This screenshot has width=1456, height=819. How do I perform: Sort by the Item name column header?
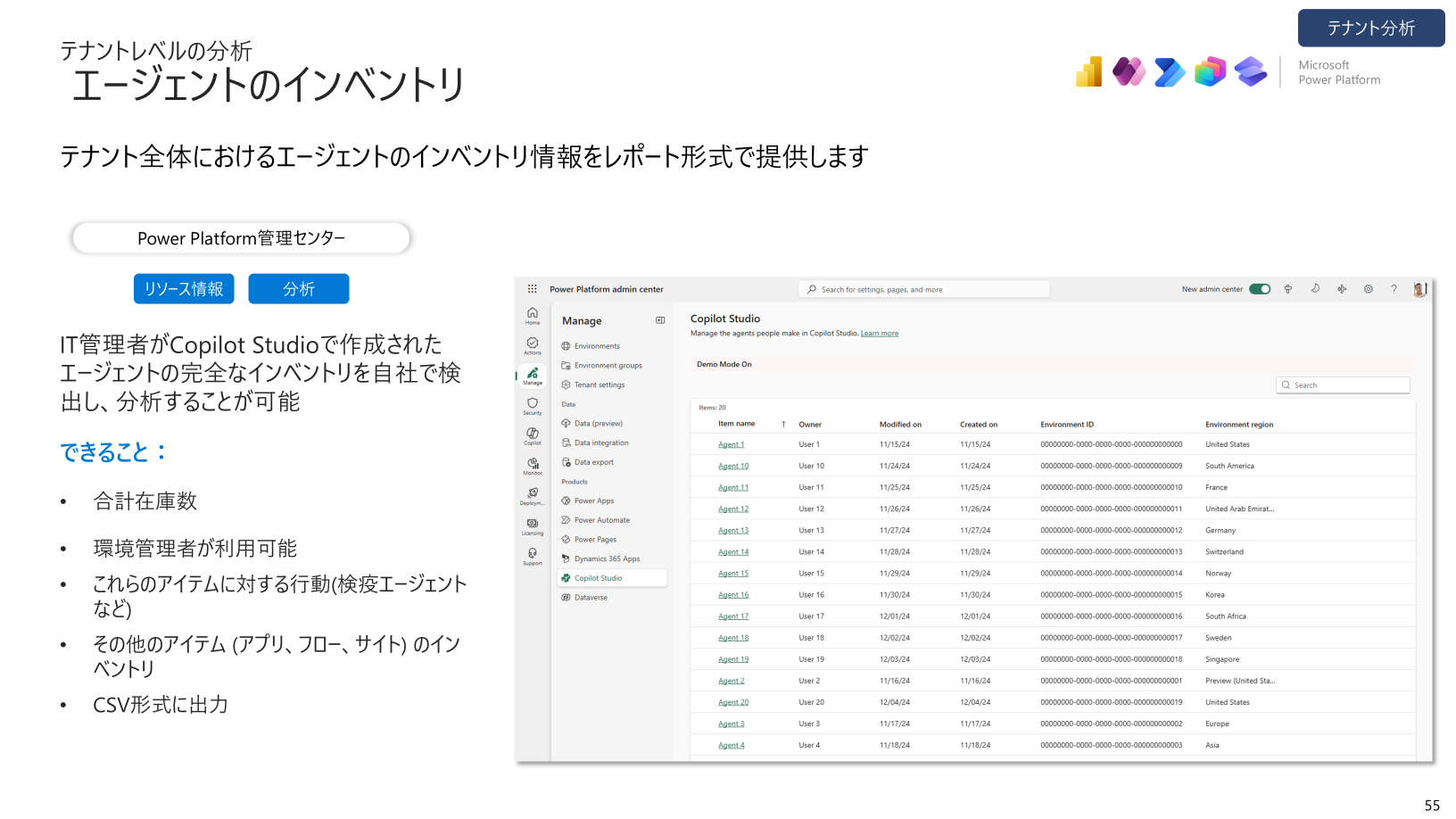(736, 425)
